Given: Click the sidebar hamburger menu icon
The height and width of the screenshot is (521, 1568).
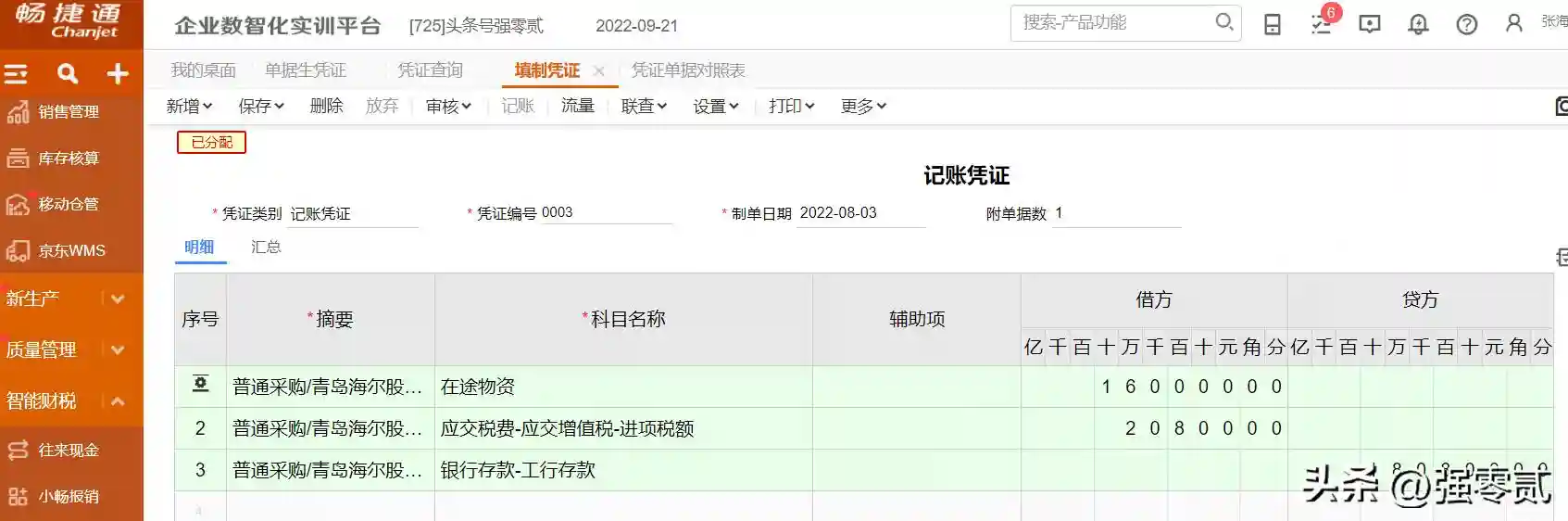Looking at the screenshot, I should (x=17, y=74).
